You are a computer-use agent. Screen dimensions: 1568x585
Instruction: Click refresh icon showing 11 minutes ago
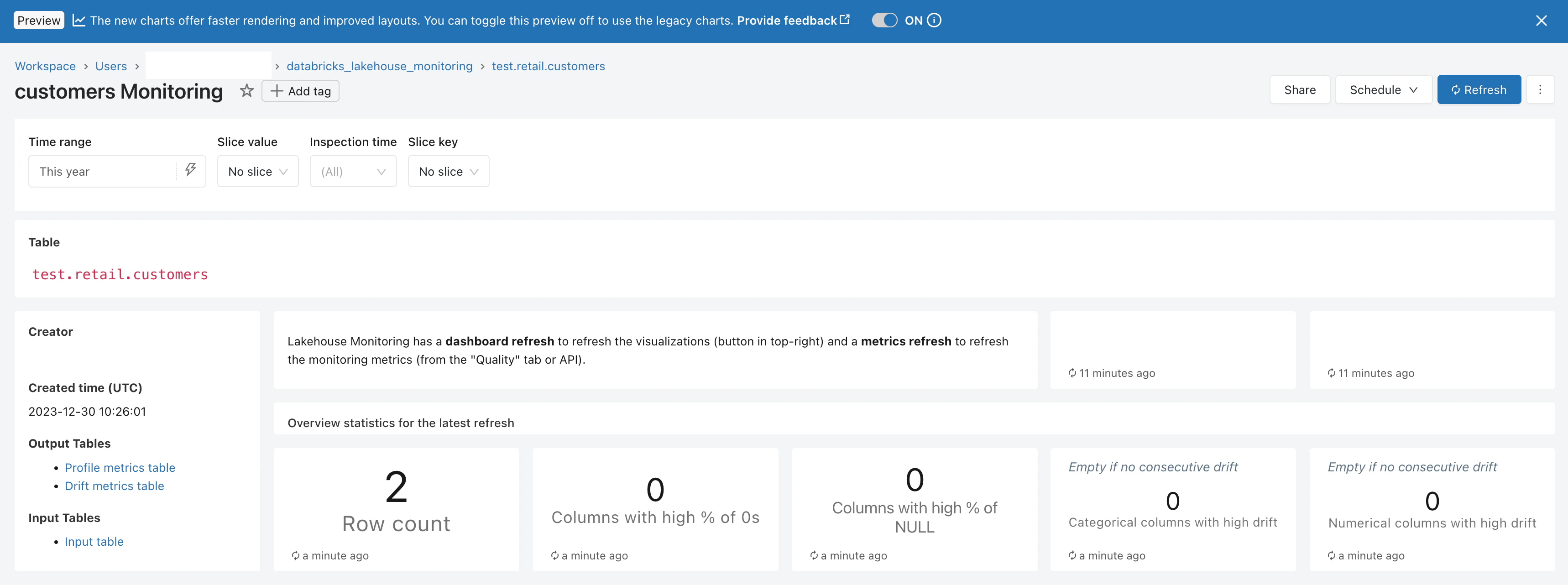1072,373
